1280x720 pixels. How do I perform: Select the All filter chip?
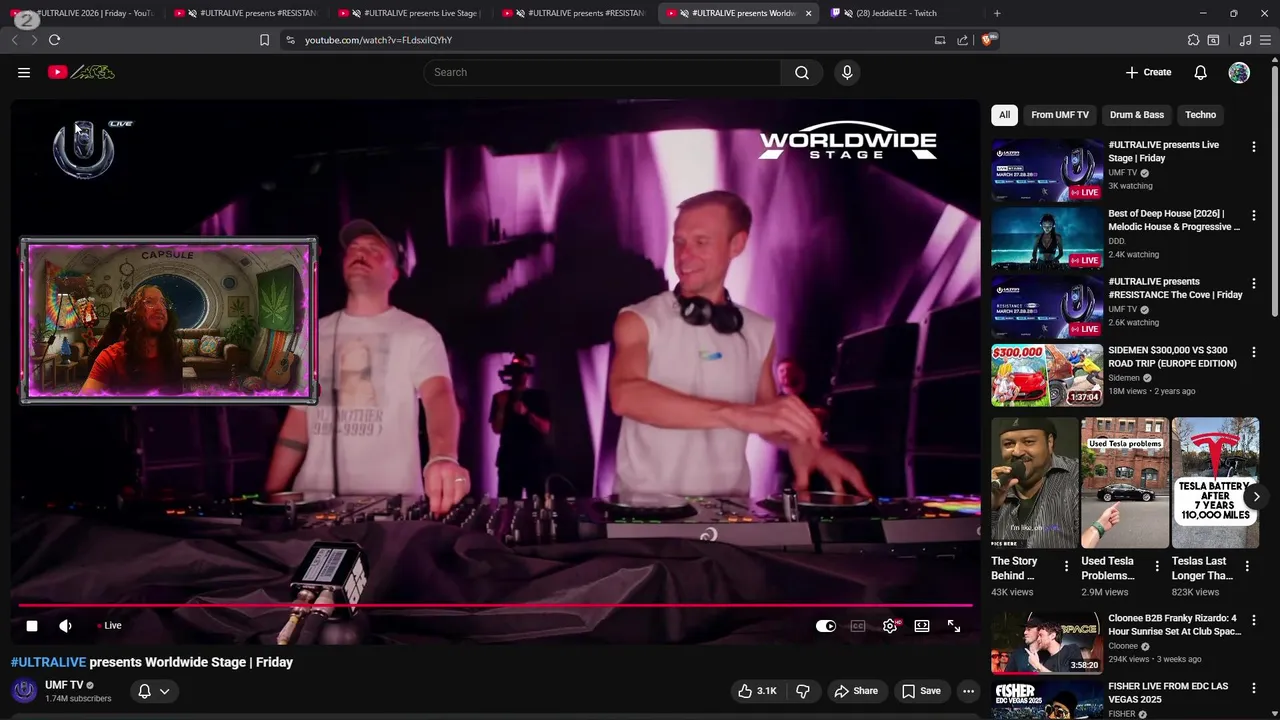[x=1004, y=115]
